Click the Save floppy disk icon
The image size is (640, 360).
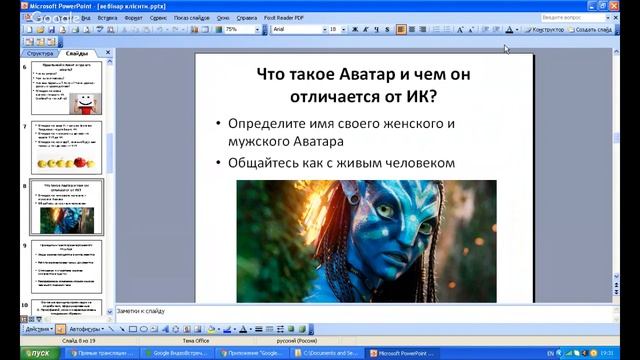tap(51, 29)
